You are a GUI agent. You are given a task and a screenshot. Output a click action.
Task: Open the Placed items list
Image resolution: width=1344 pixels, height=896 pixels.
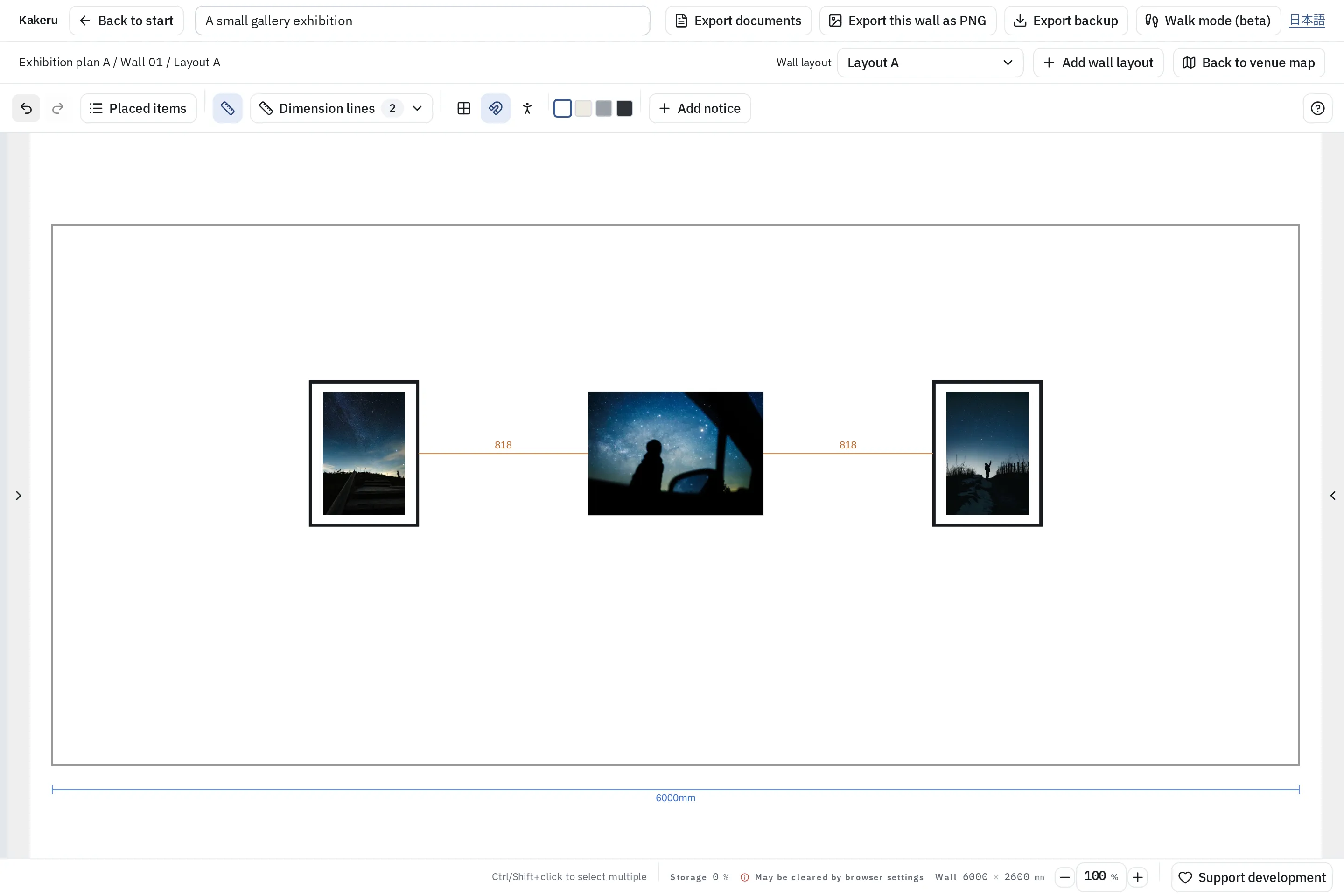click(138, 108)
